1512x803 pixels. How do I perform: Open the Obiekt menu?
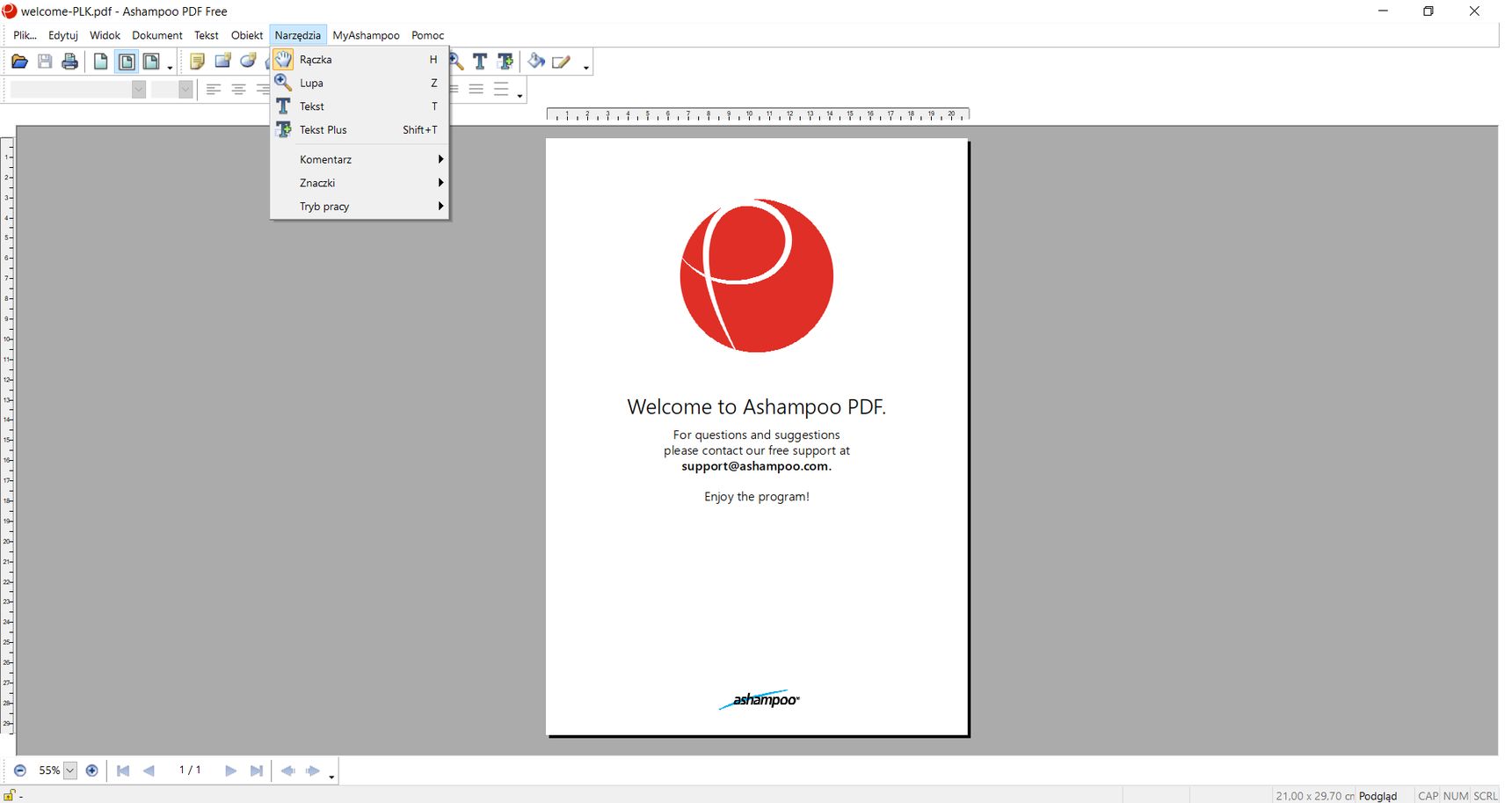[x=247, y=35]
